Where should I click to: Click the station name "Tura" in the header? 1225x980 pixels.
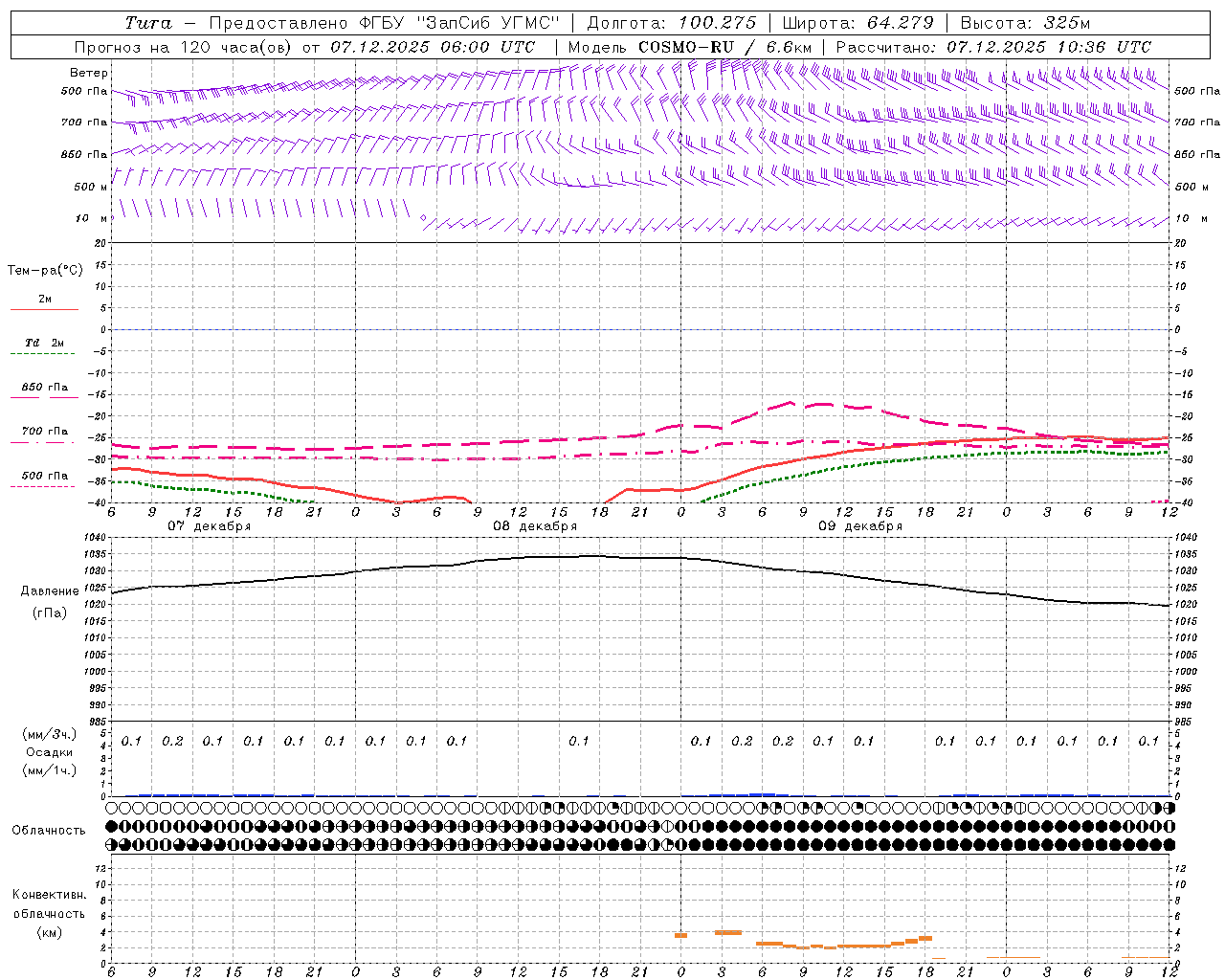coord(148,23)
